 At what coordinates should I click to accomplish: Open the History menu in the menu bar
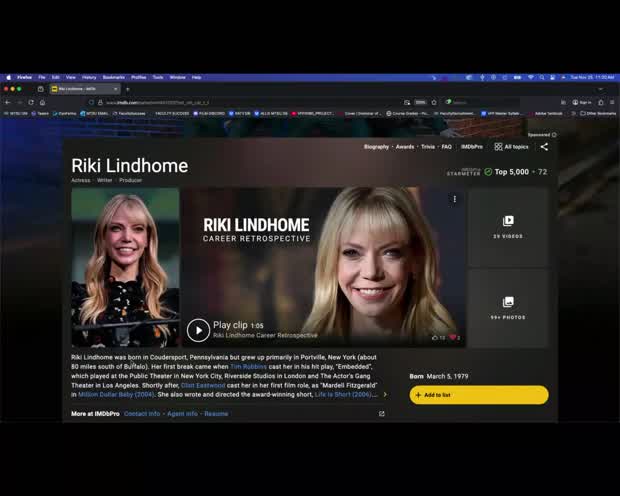click(89, 77)
